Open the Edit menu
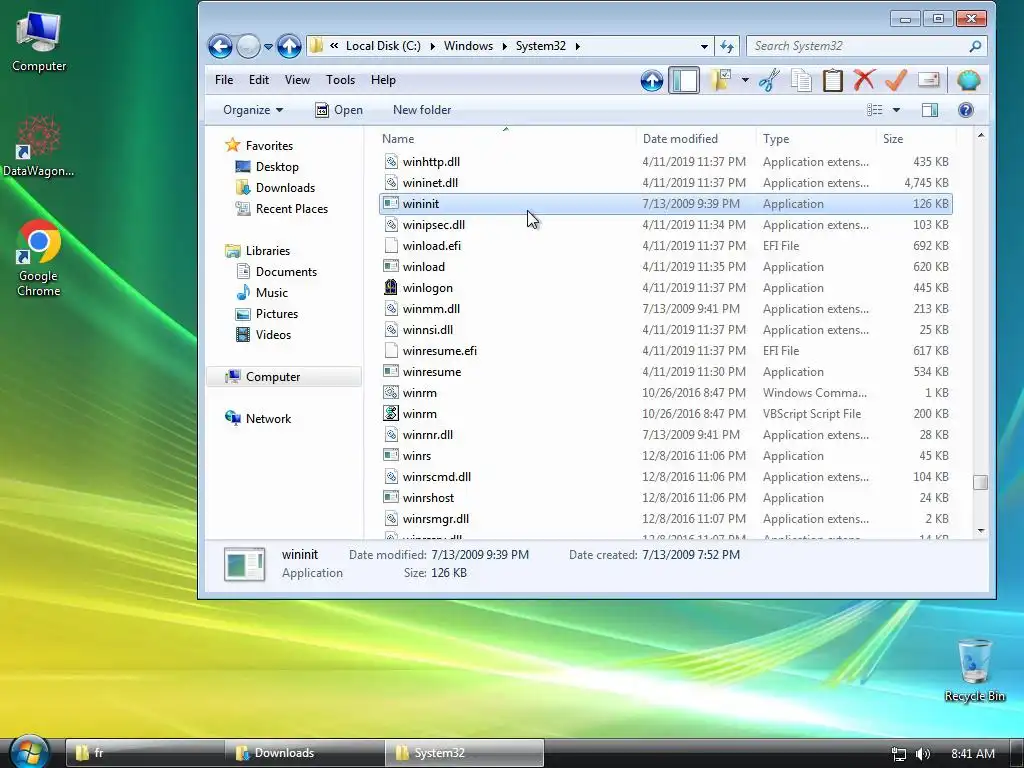 tap(259, 80)
